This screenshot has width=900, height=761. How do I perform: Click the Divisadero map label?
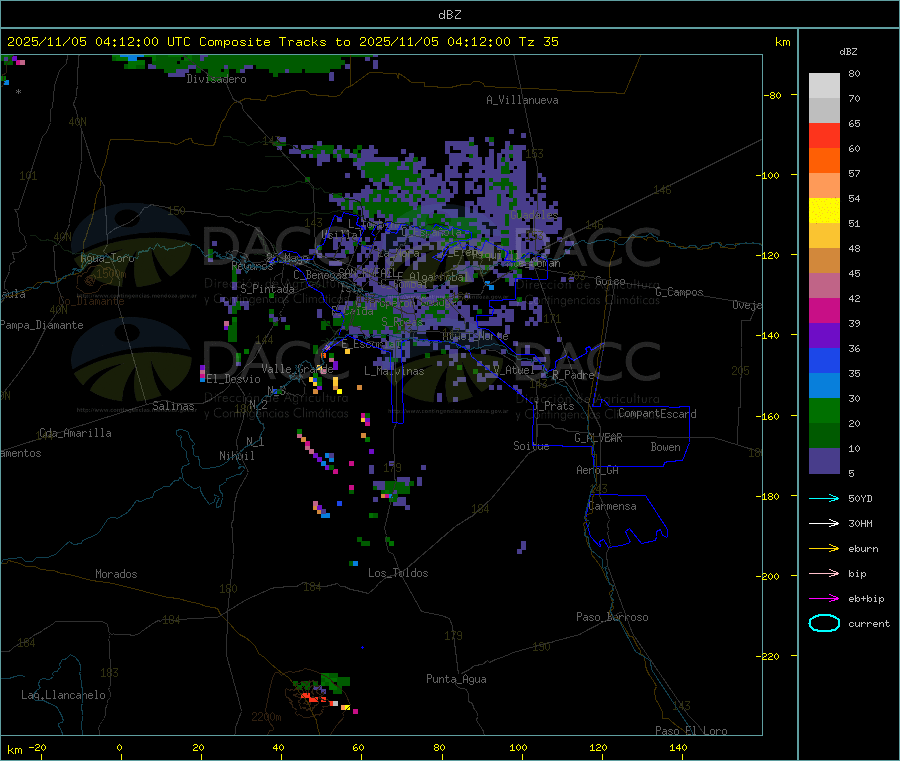[x=216, y=79]
